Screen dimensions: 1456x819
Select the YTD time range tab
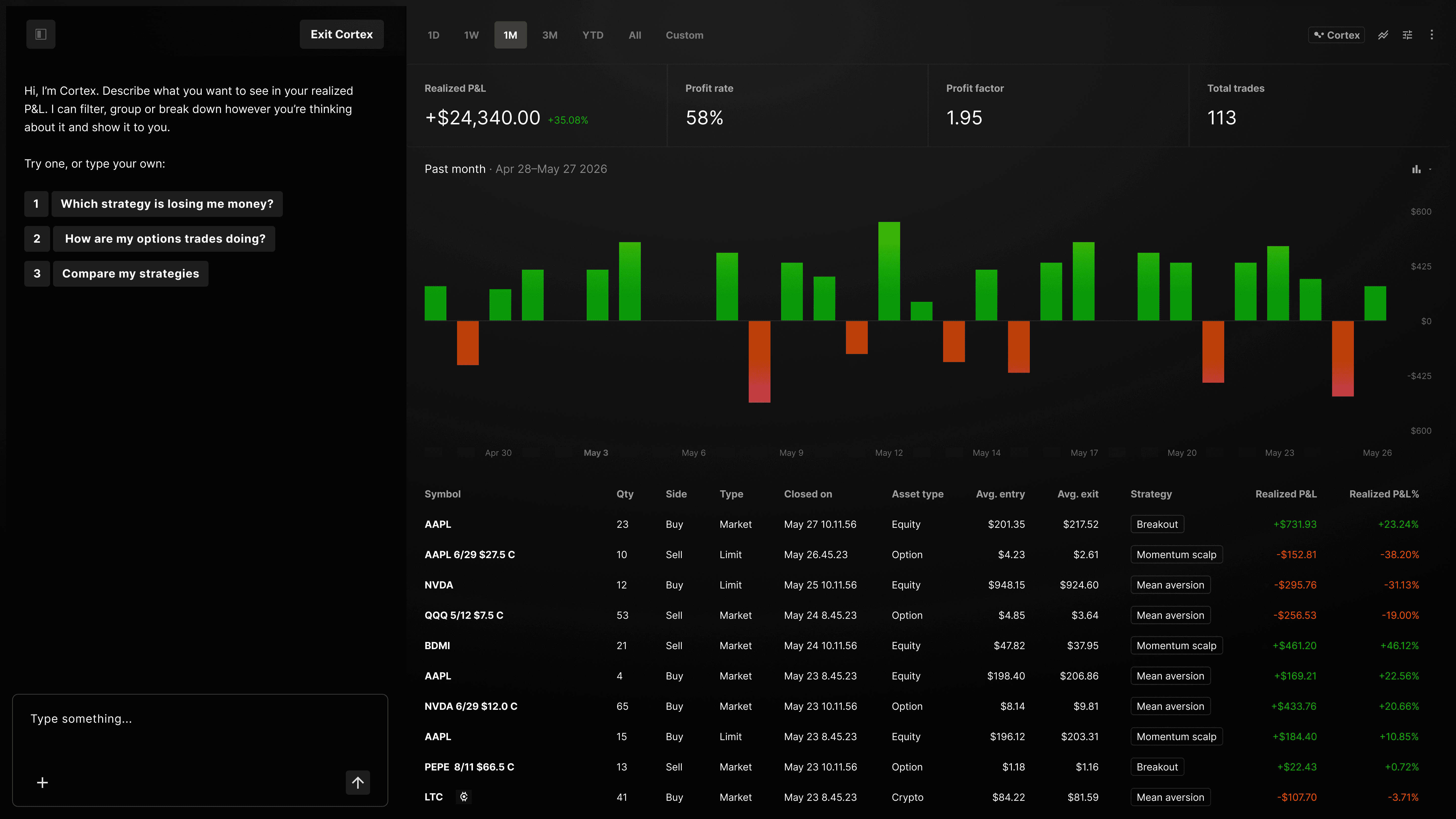593,35
